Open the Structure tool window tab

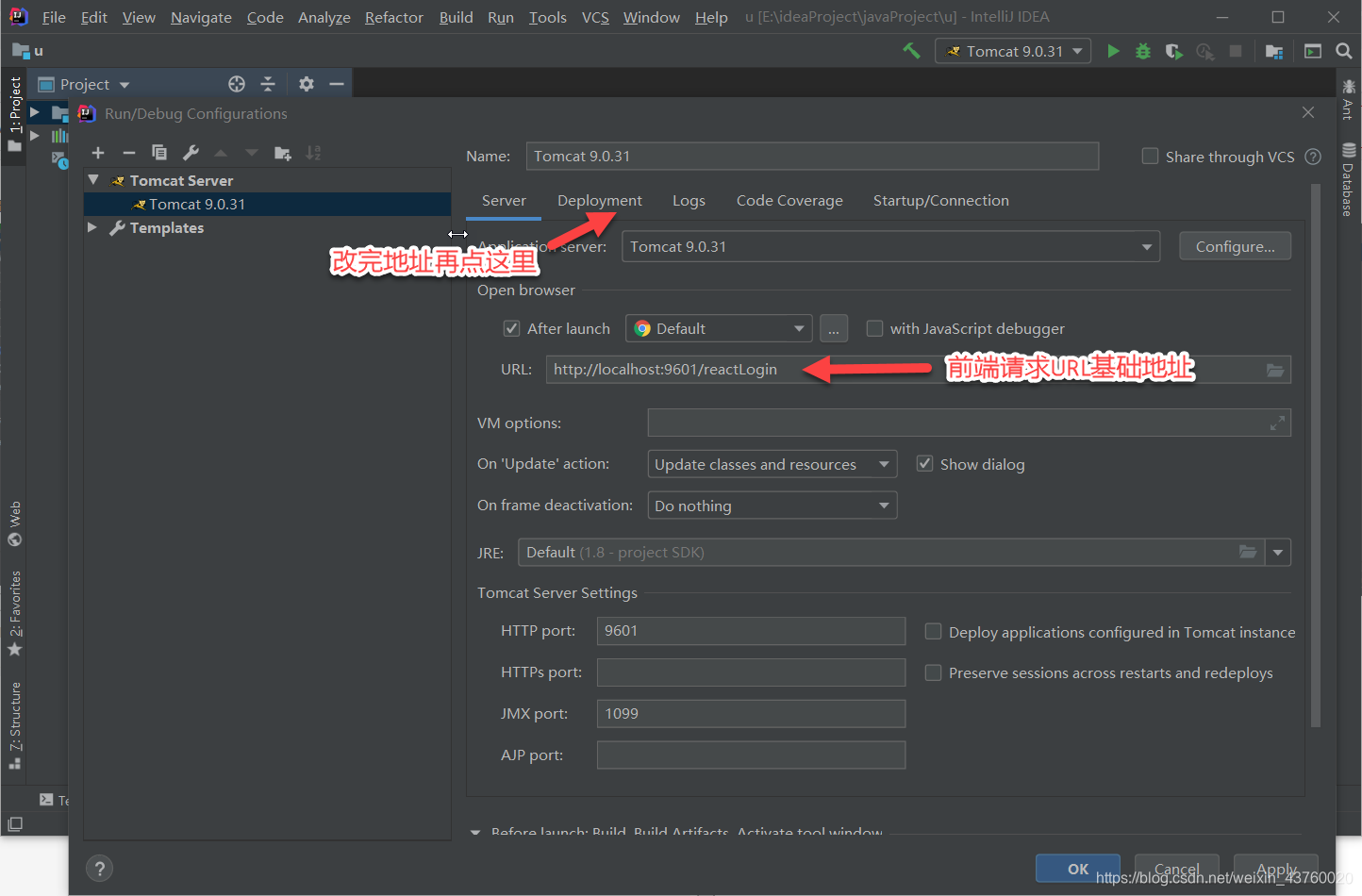pyautogui.click(x=15, y=724)
